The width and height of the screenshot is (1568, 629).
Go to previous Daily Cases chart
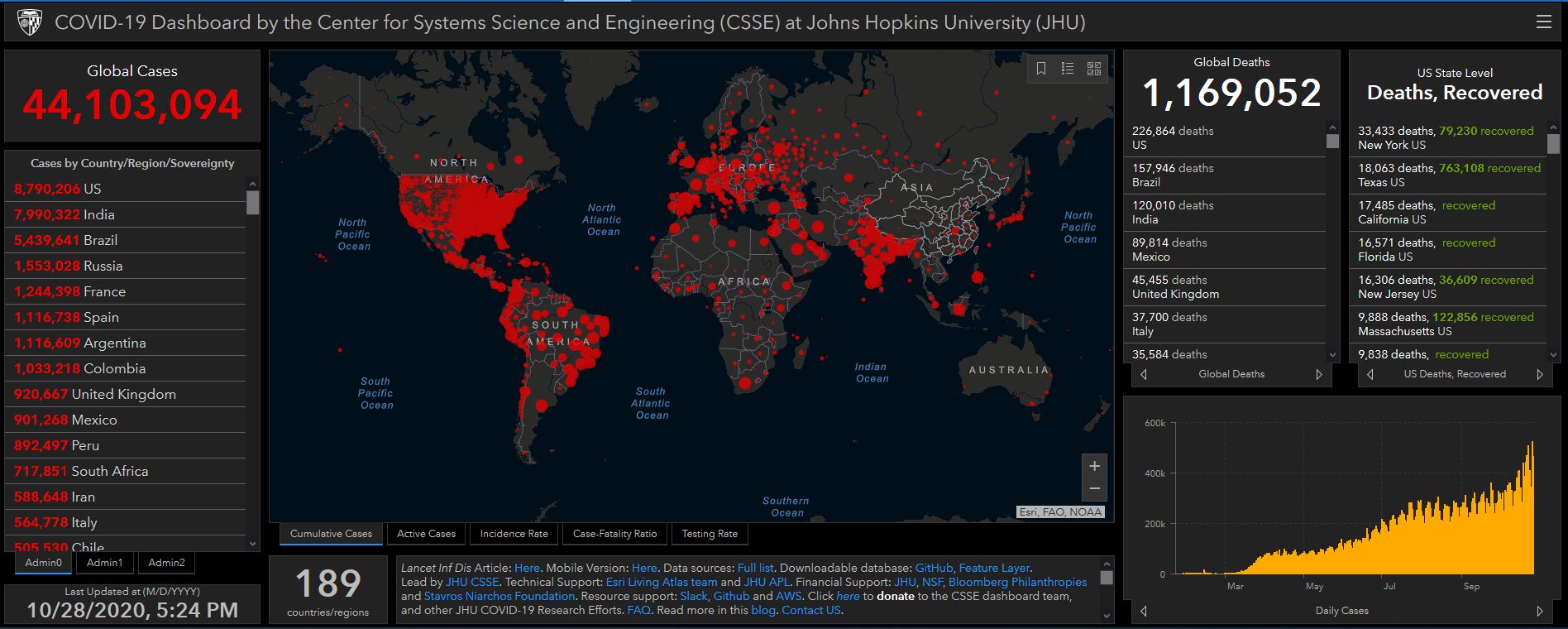point(1144,611)
